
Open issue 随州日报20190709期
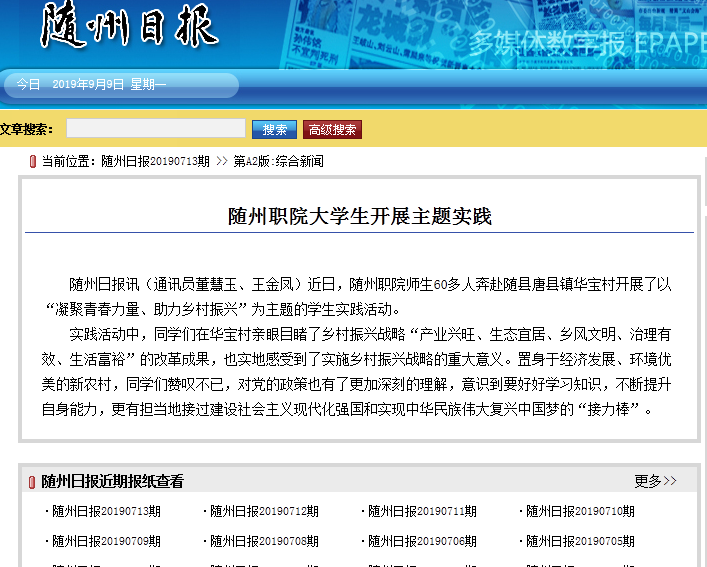106,541
